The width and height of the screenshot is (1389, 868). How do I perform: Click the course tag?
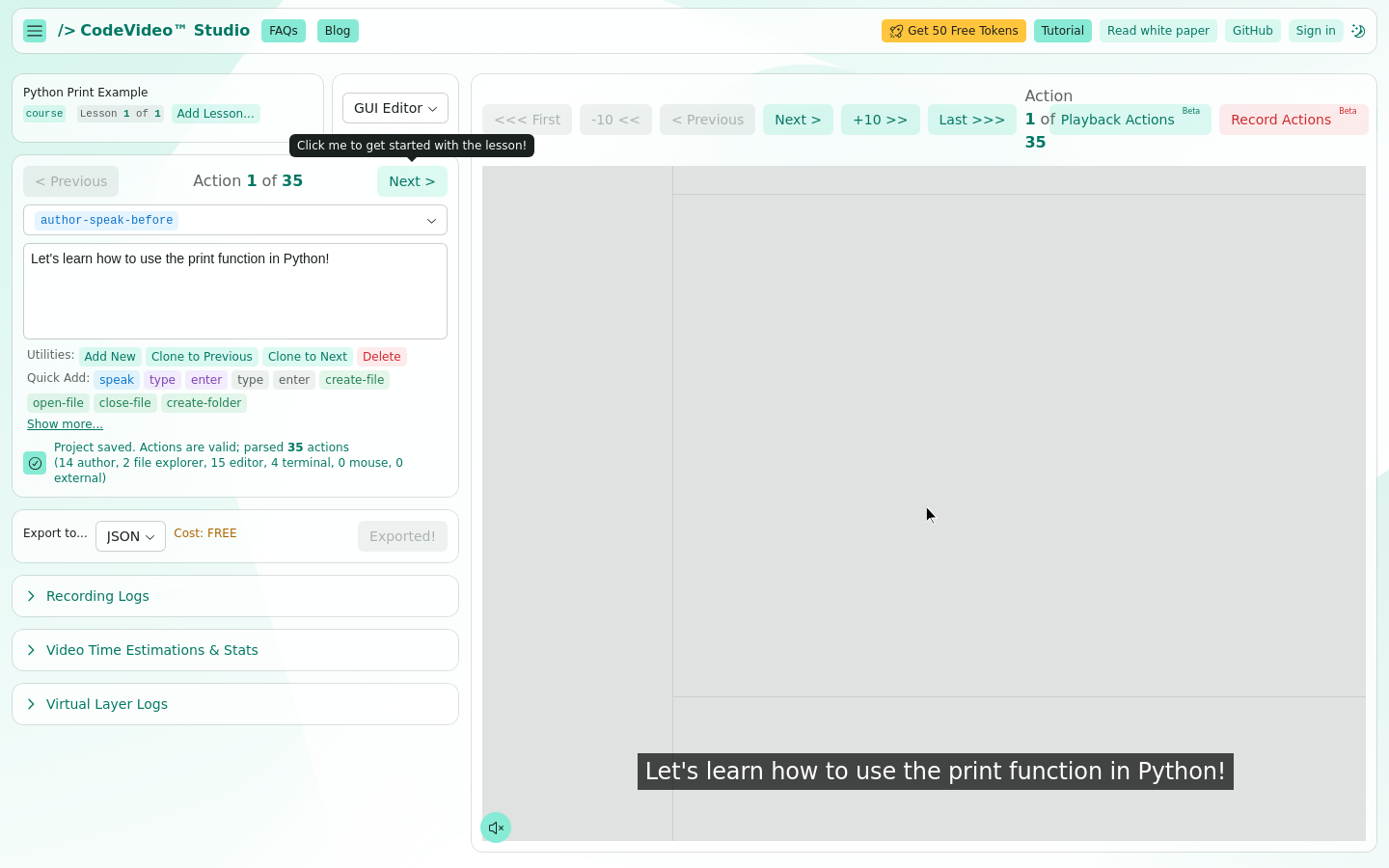pyautogui.click(x=44, y=114)
